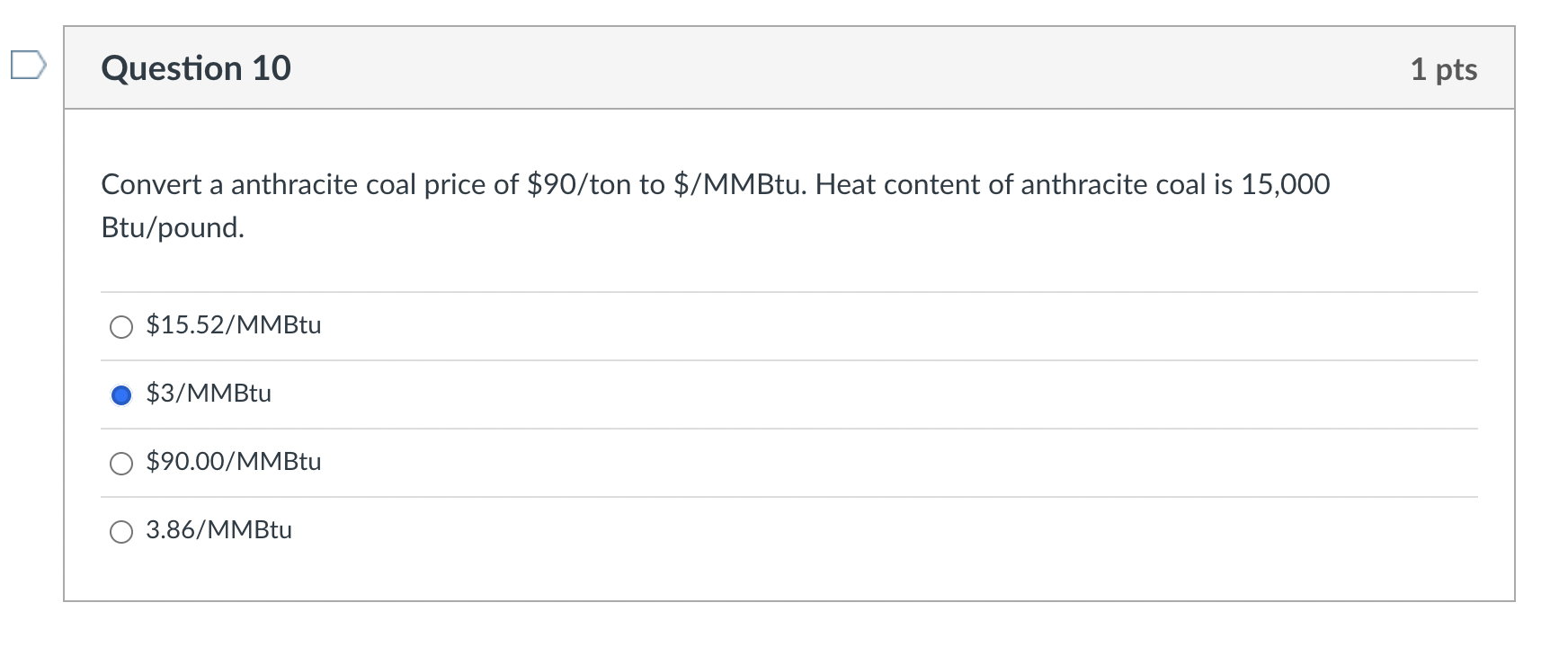Click the 1 pts score label

[x=1443, y=69]
